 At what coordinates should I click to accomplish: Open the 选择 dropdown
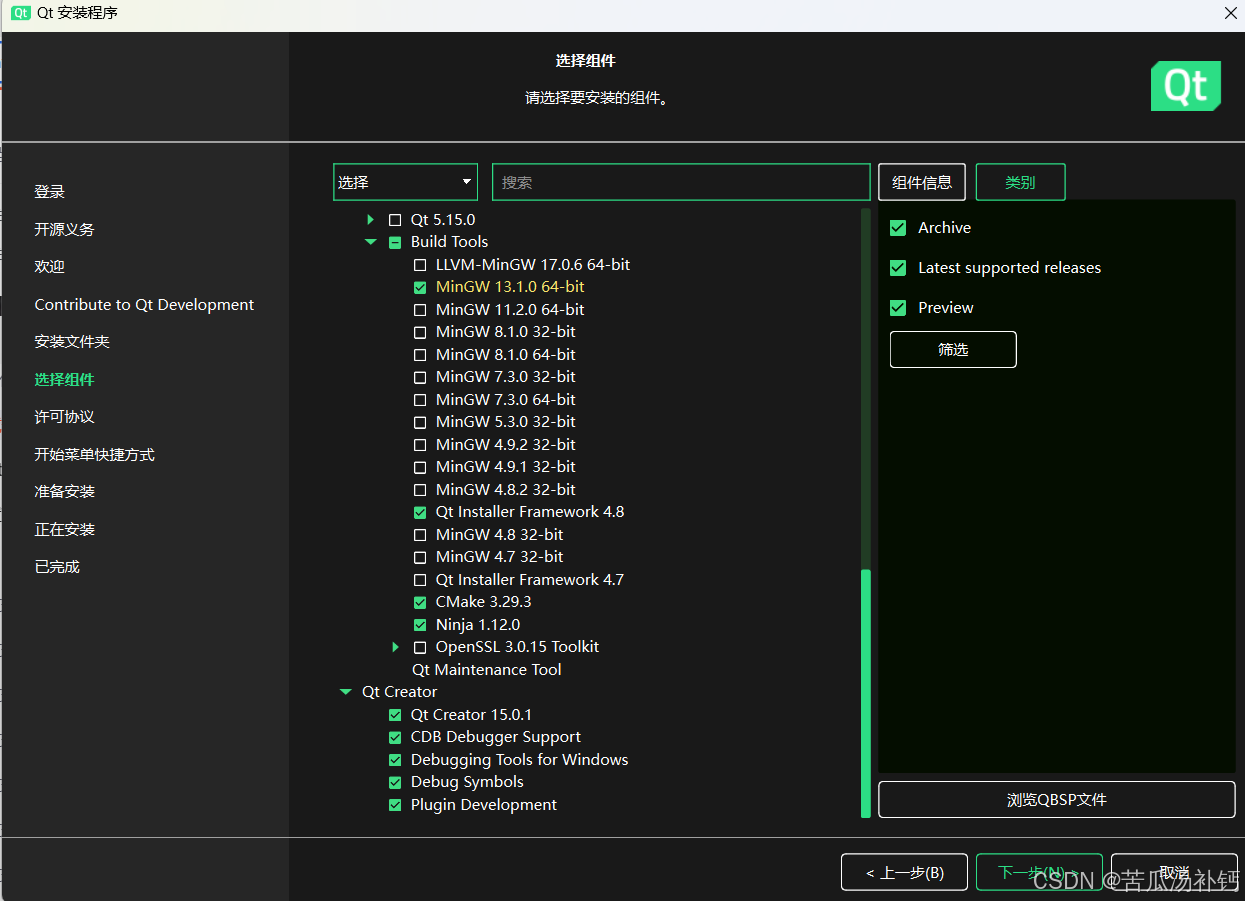pyautogui.click(x=405, y=182)
